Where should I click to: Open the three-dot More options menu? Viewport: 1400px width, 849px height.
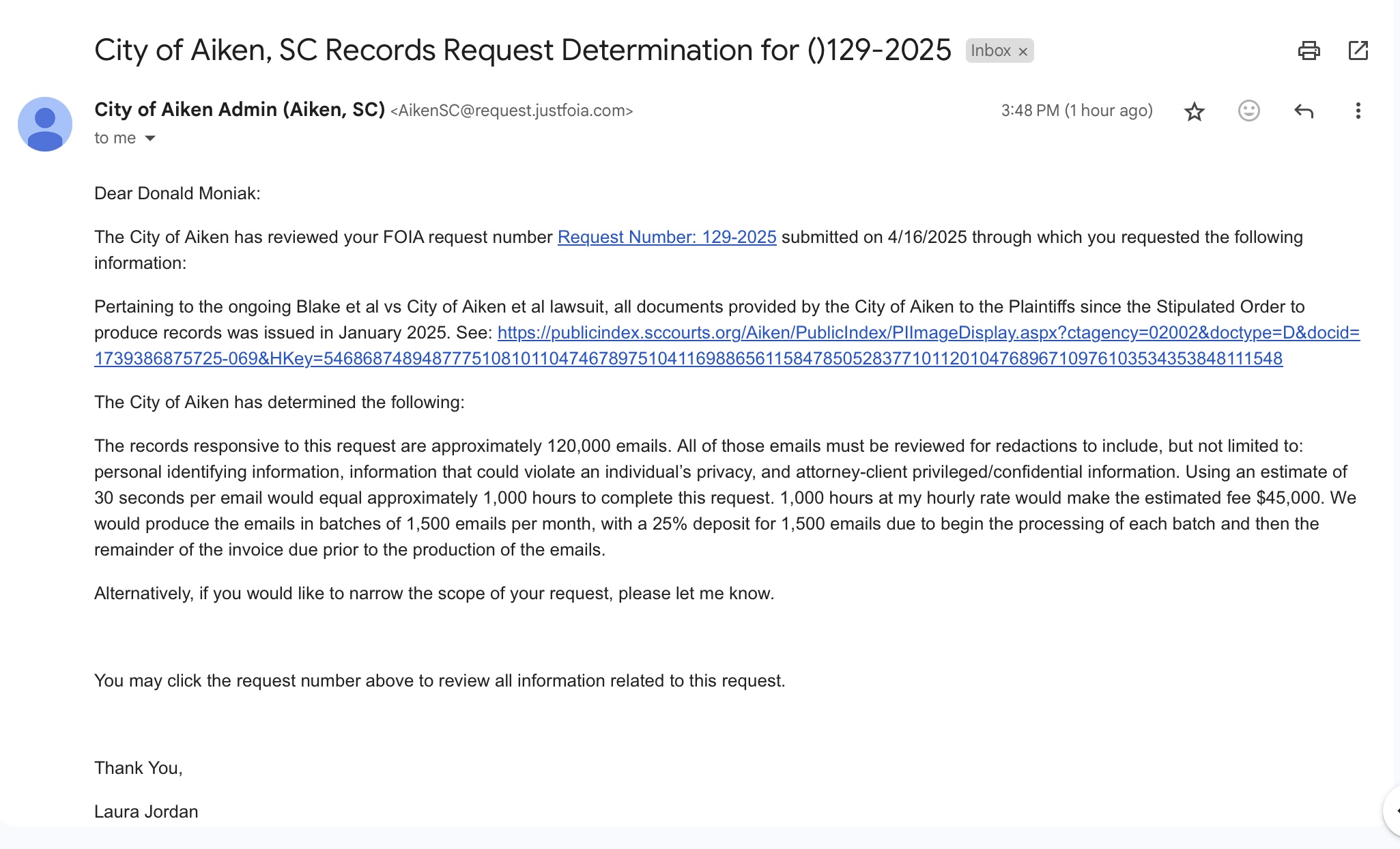tap(1358, 111)
